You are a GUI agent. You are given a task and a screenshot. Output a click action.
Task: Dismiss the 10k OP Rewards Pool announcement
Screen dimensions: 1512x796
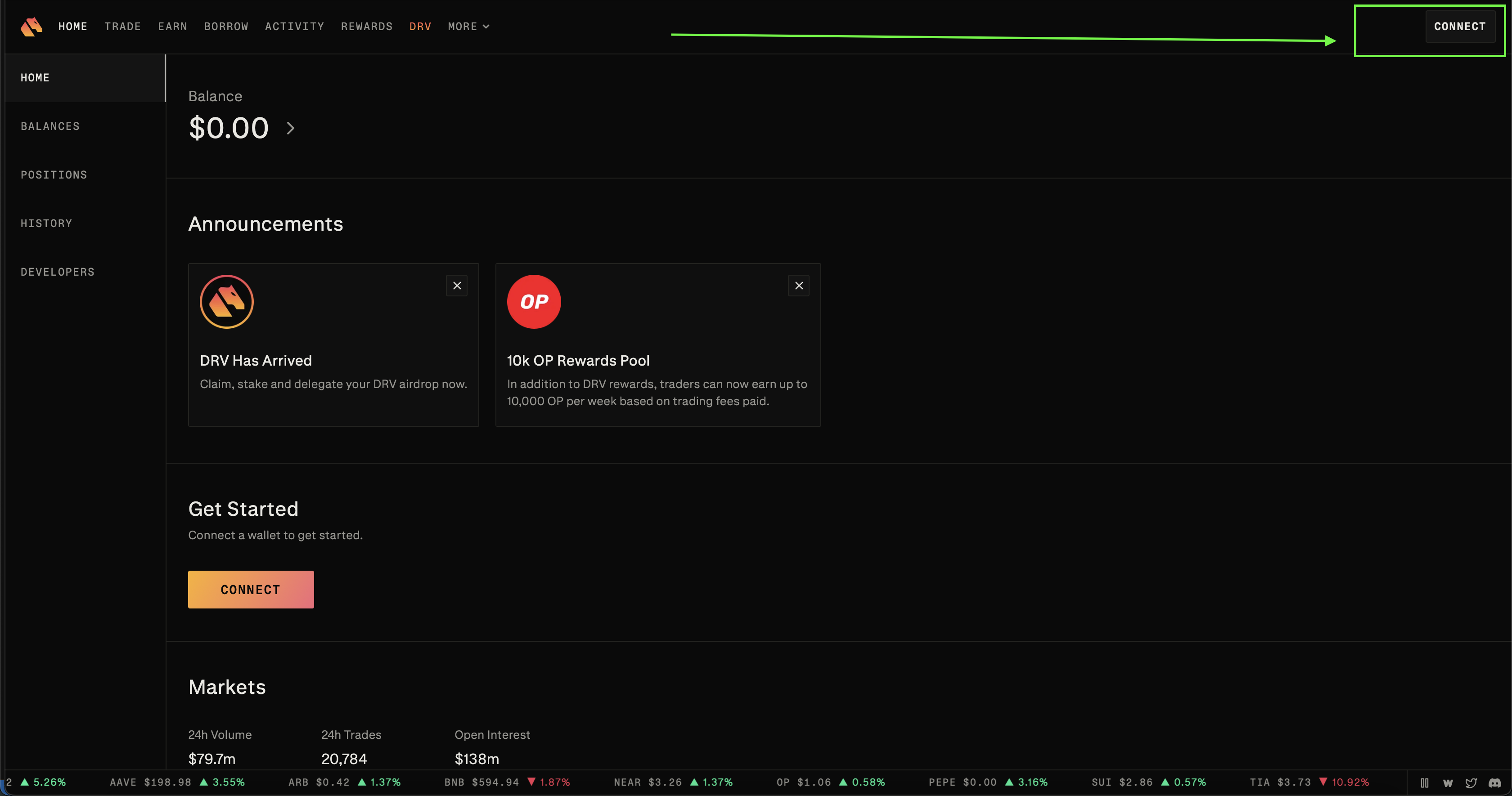click(x=798, y=286)
